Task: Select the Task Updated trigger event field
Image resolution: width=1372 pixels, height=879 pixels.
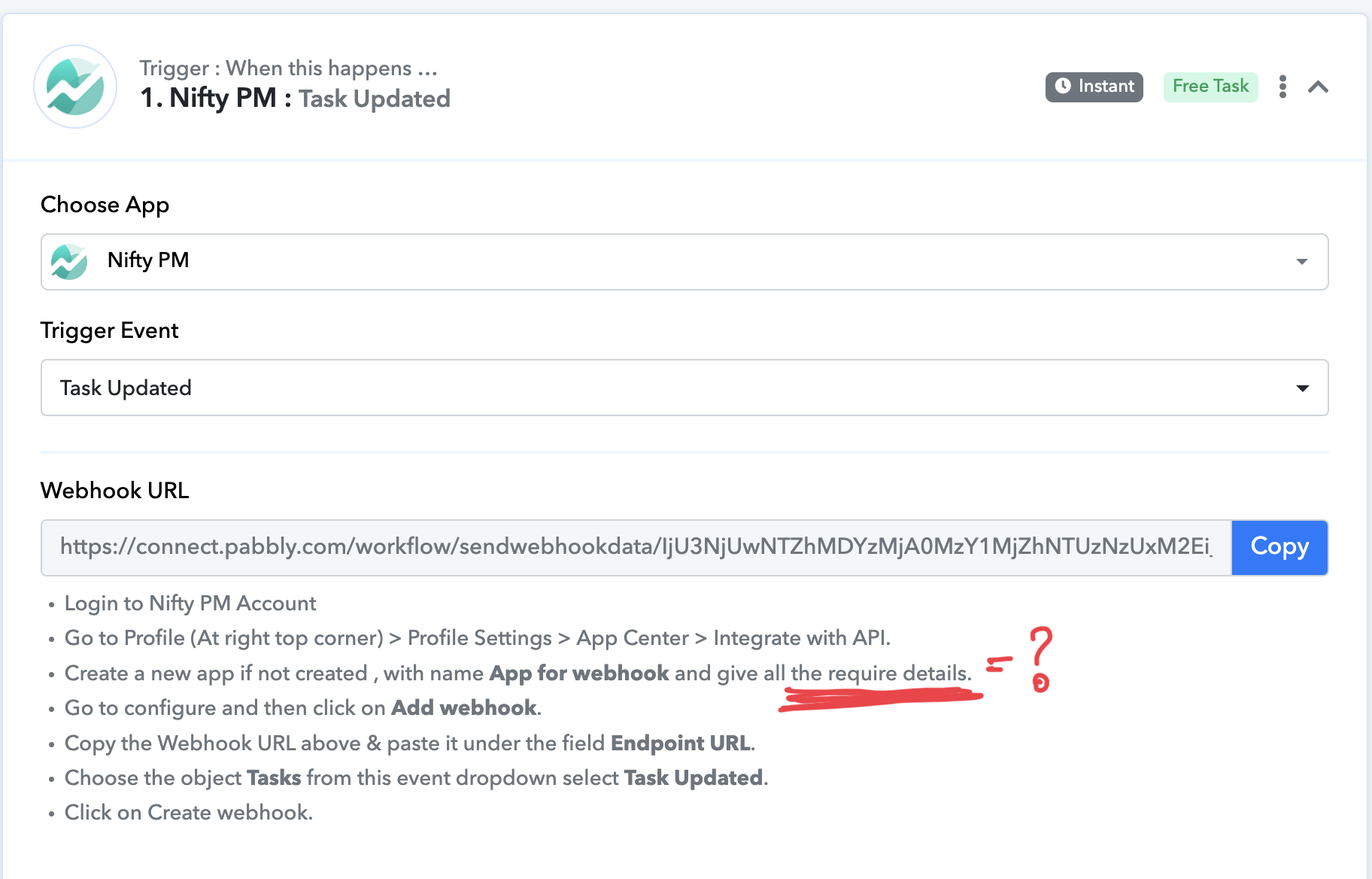Action: point(684,388)
